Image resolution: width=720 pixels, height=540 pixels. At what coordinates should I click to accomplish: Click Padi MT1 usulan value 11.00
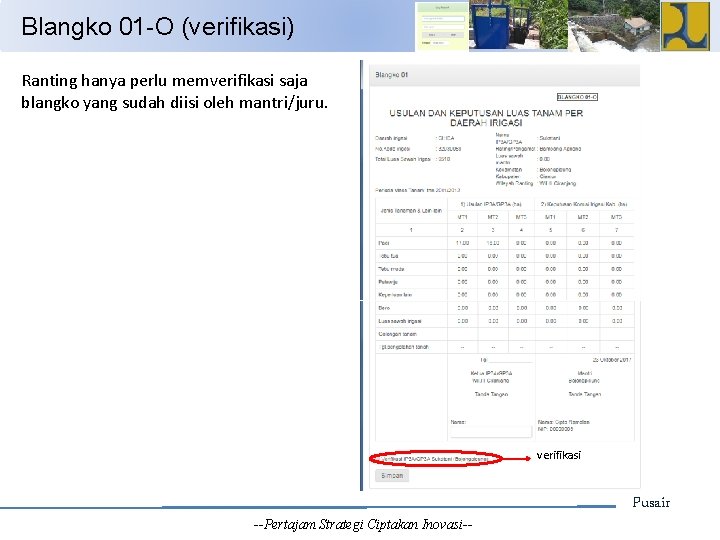click(462, 243)
